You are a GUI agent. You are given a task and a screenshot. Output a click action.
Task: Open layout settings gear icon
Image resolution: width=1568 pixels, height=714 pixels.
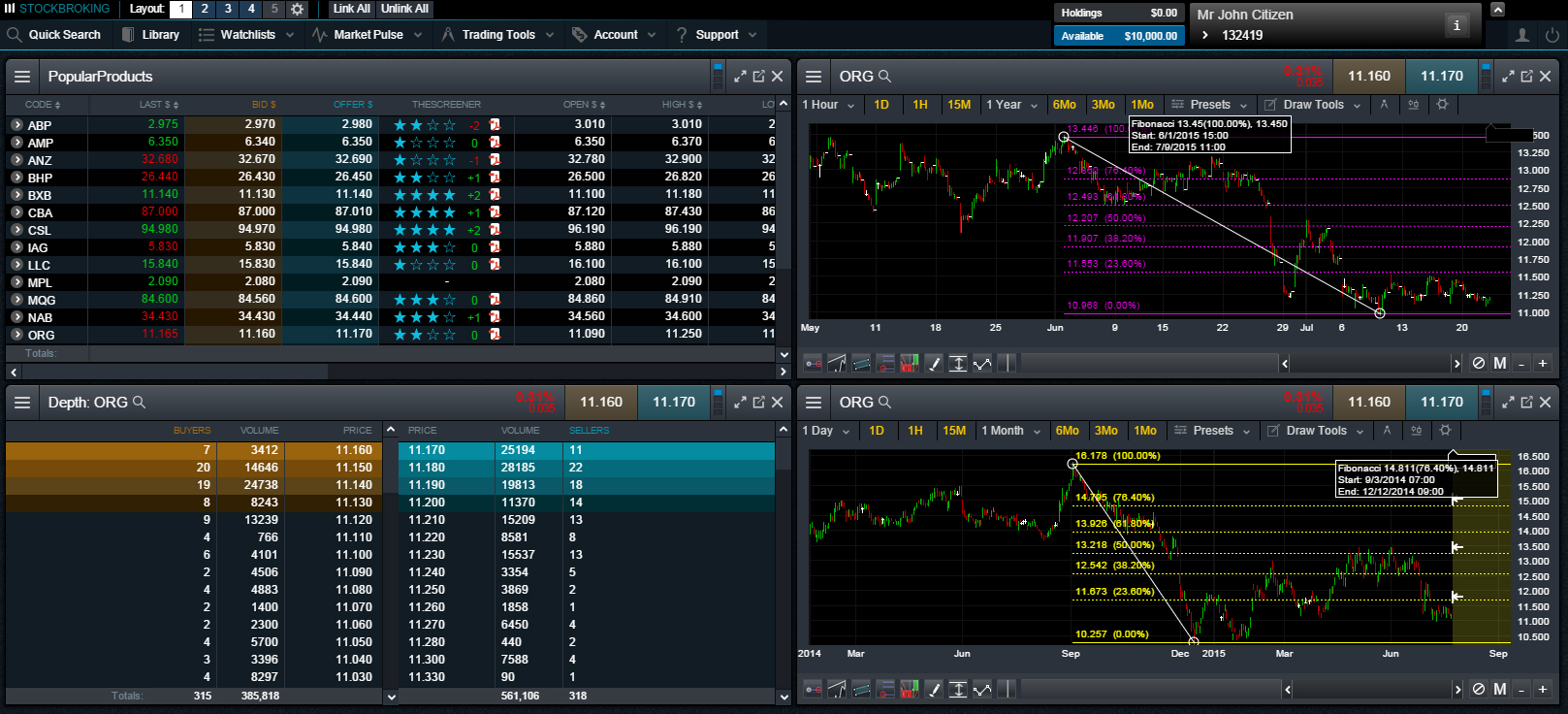[298, 9]
